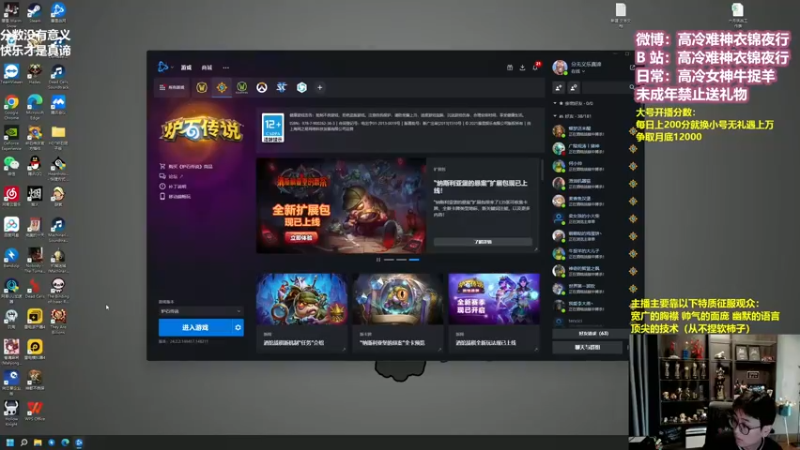Screen dimensions: 800x450
Task: Switch to the 游戏 (Games) tab
Action: [186, 67]
